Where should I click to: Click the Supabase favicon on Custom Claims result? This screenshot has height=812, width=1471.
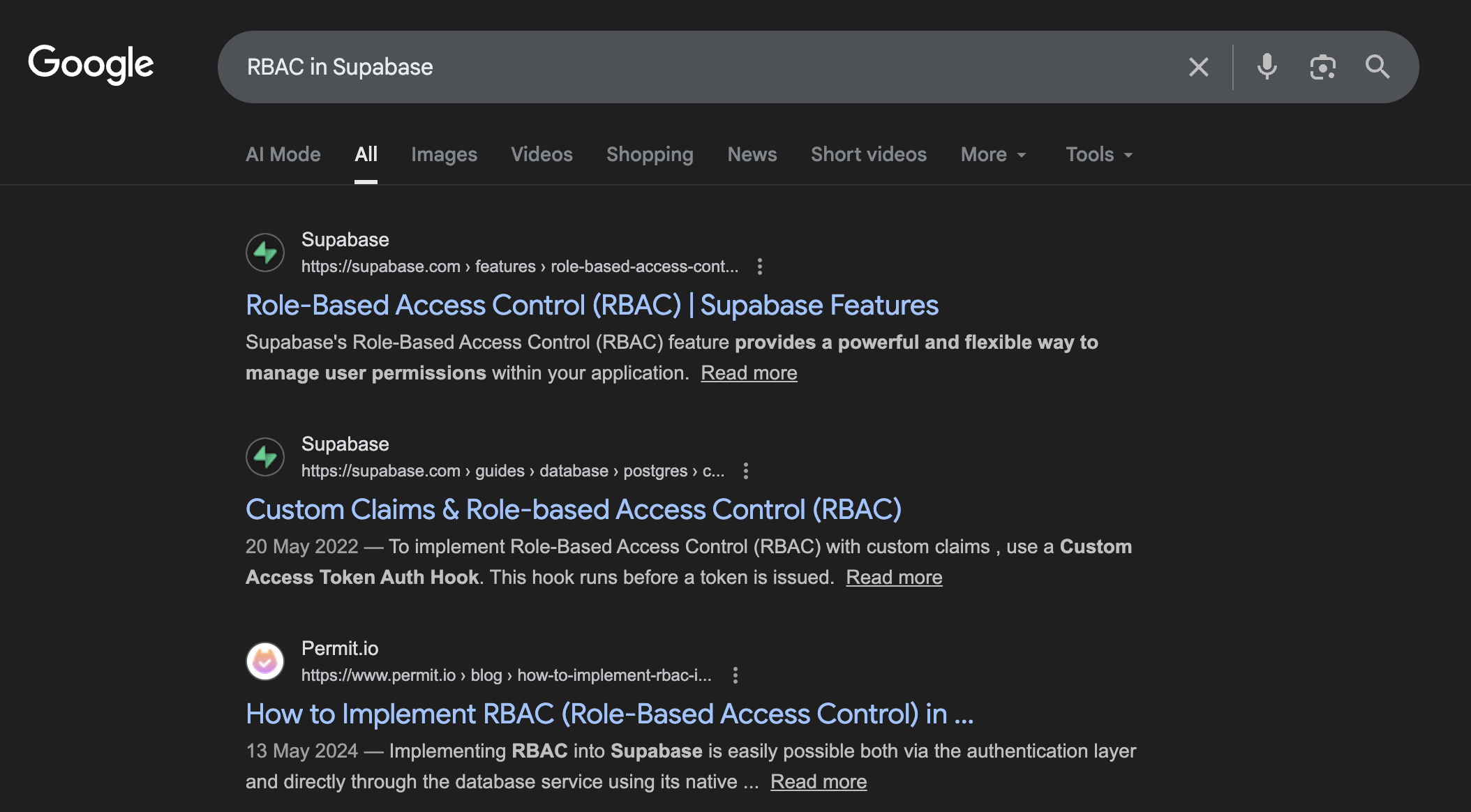[x=265, y=457]
